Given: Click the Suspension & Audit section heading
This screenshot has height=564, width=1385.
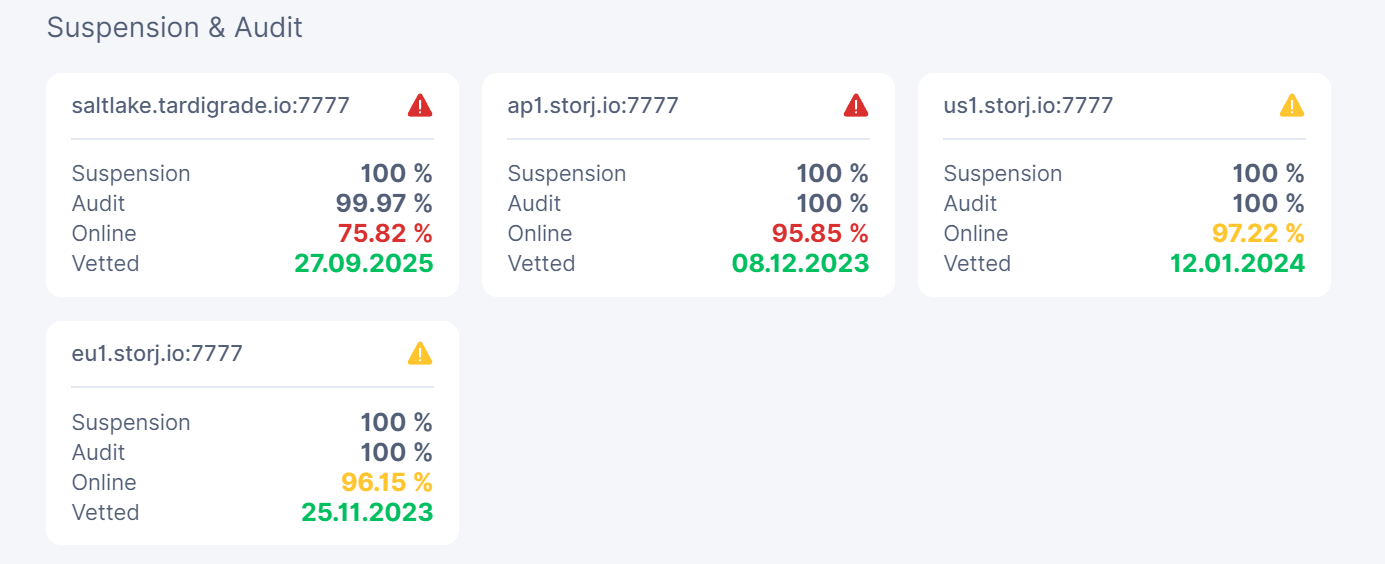Looking at the screenshot, I should point(175,27).
